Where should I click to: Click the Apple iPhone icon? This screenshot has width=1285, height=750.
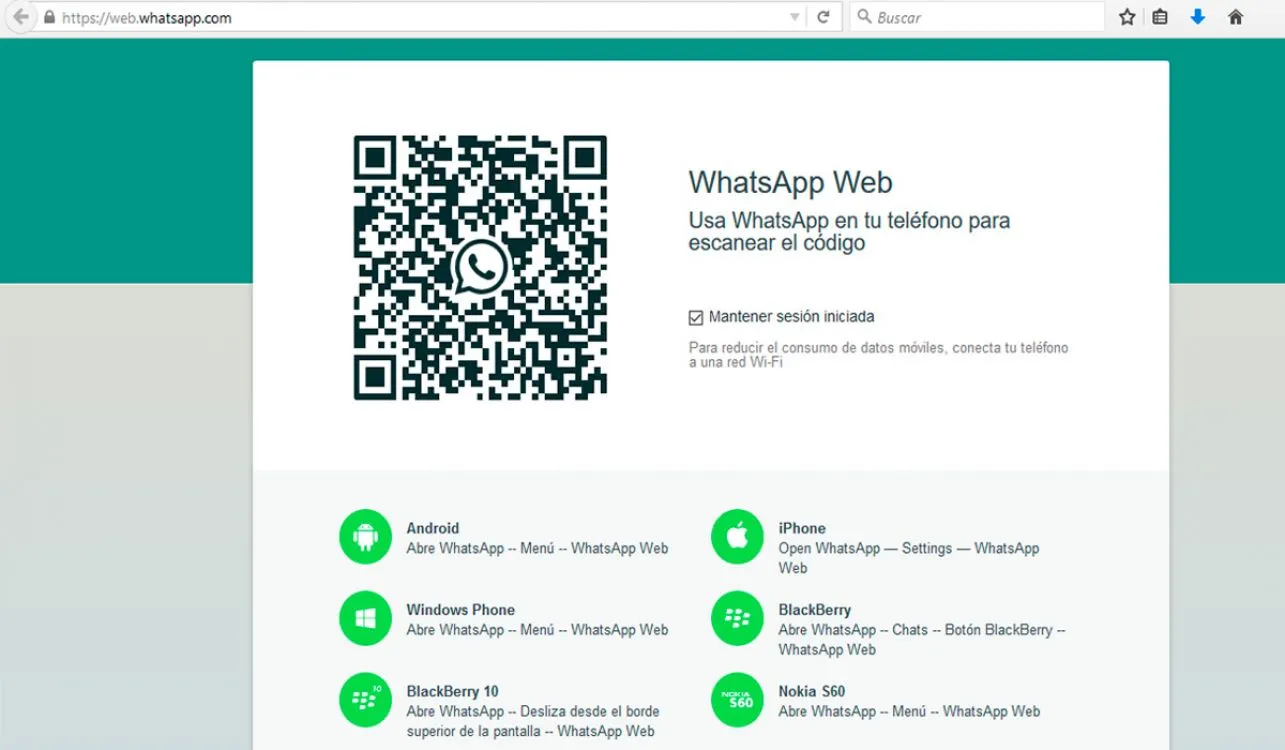click(737, 537)
